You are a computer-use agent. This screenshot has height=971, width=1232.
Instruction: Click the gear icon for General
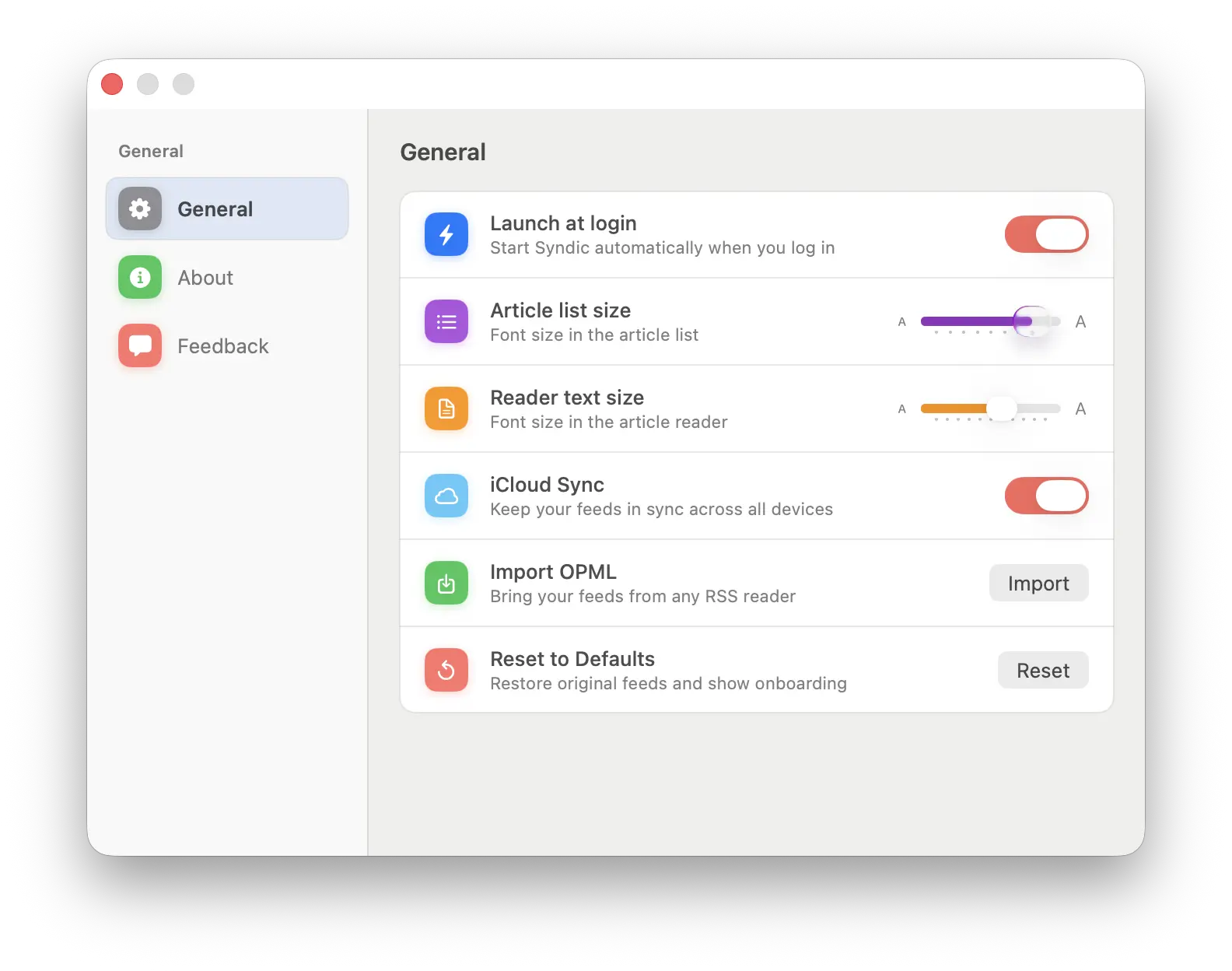(x=140, y=209)
